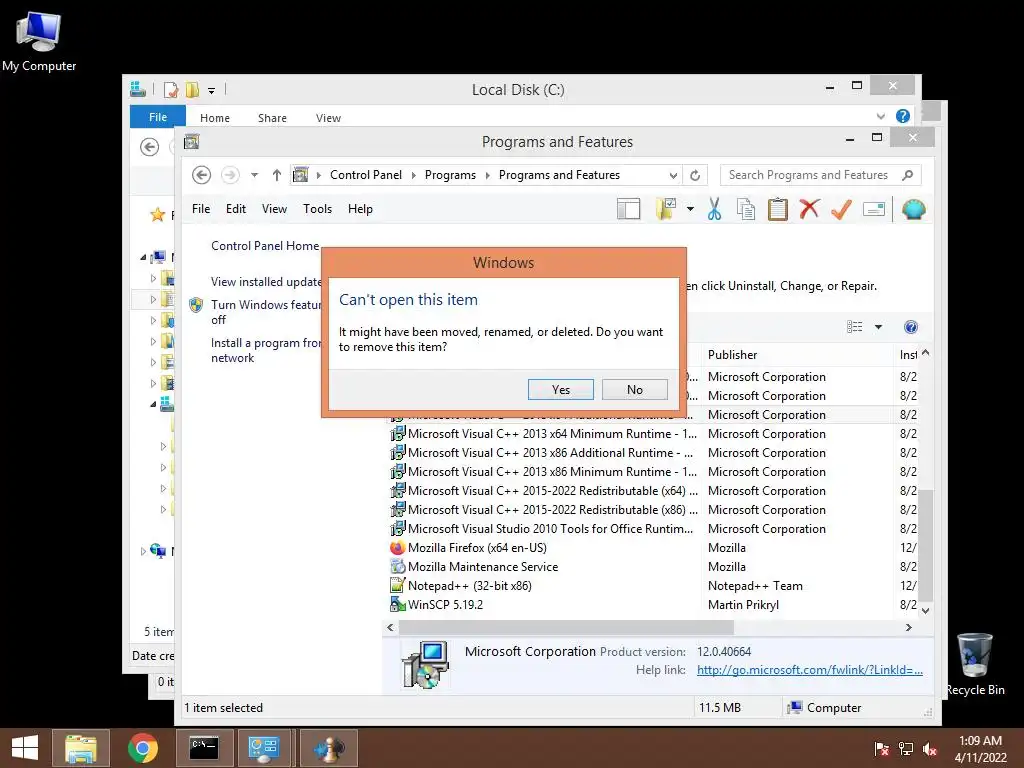Go back in Programs and Features
This screenshot has width=1024, height=768.
coord(201,175)
